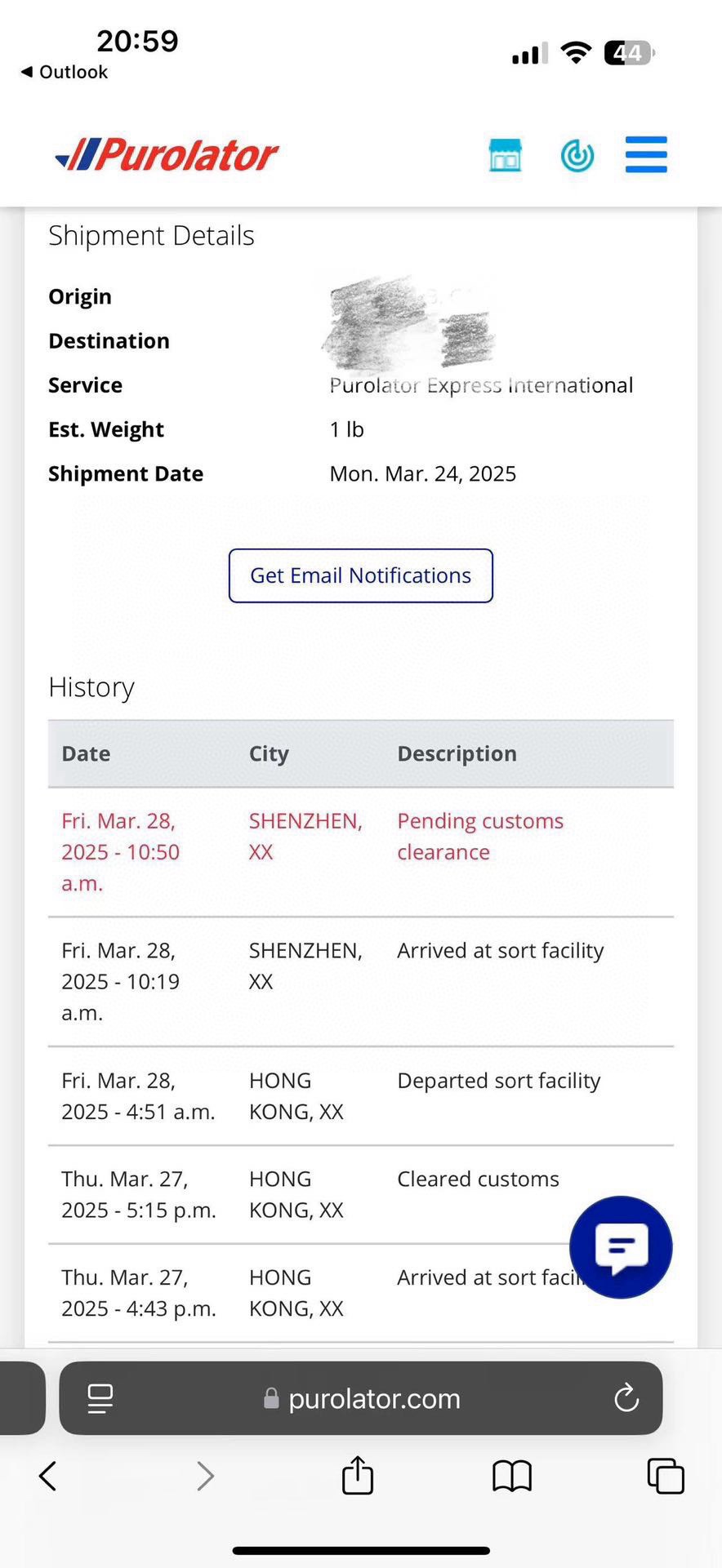Open the Safari share sheet
The width and height of the screenshot is (722, 1568).
[358, 1476]
